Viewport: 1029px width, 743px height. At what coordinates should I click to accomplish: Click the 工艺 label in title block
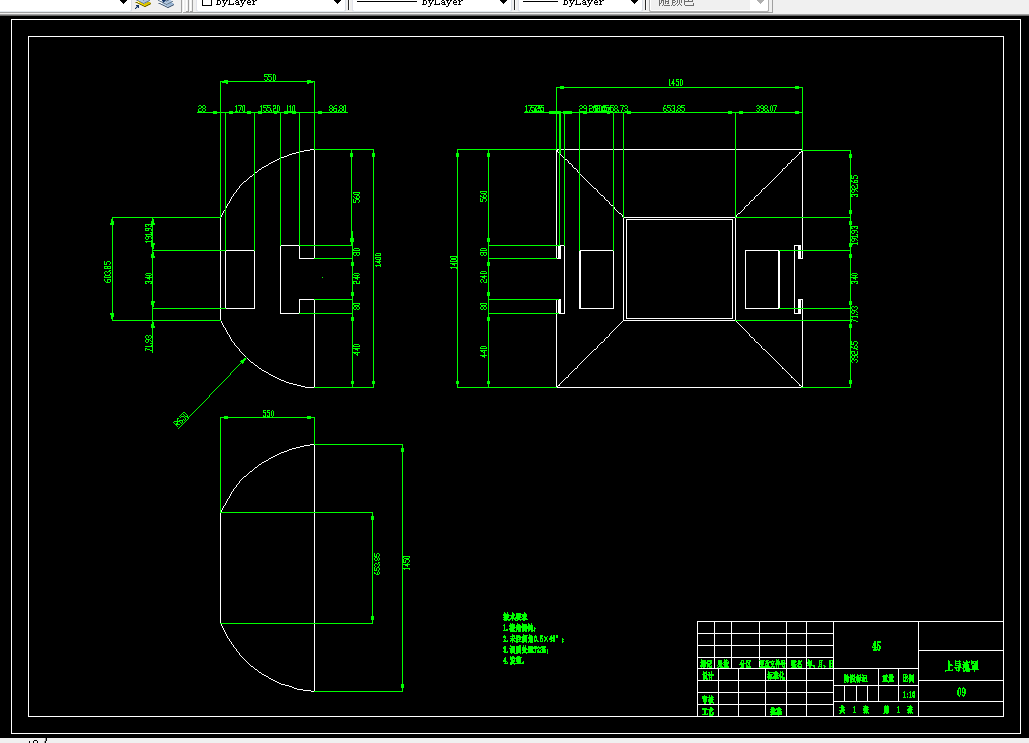pos(707,711)
